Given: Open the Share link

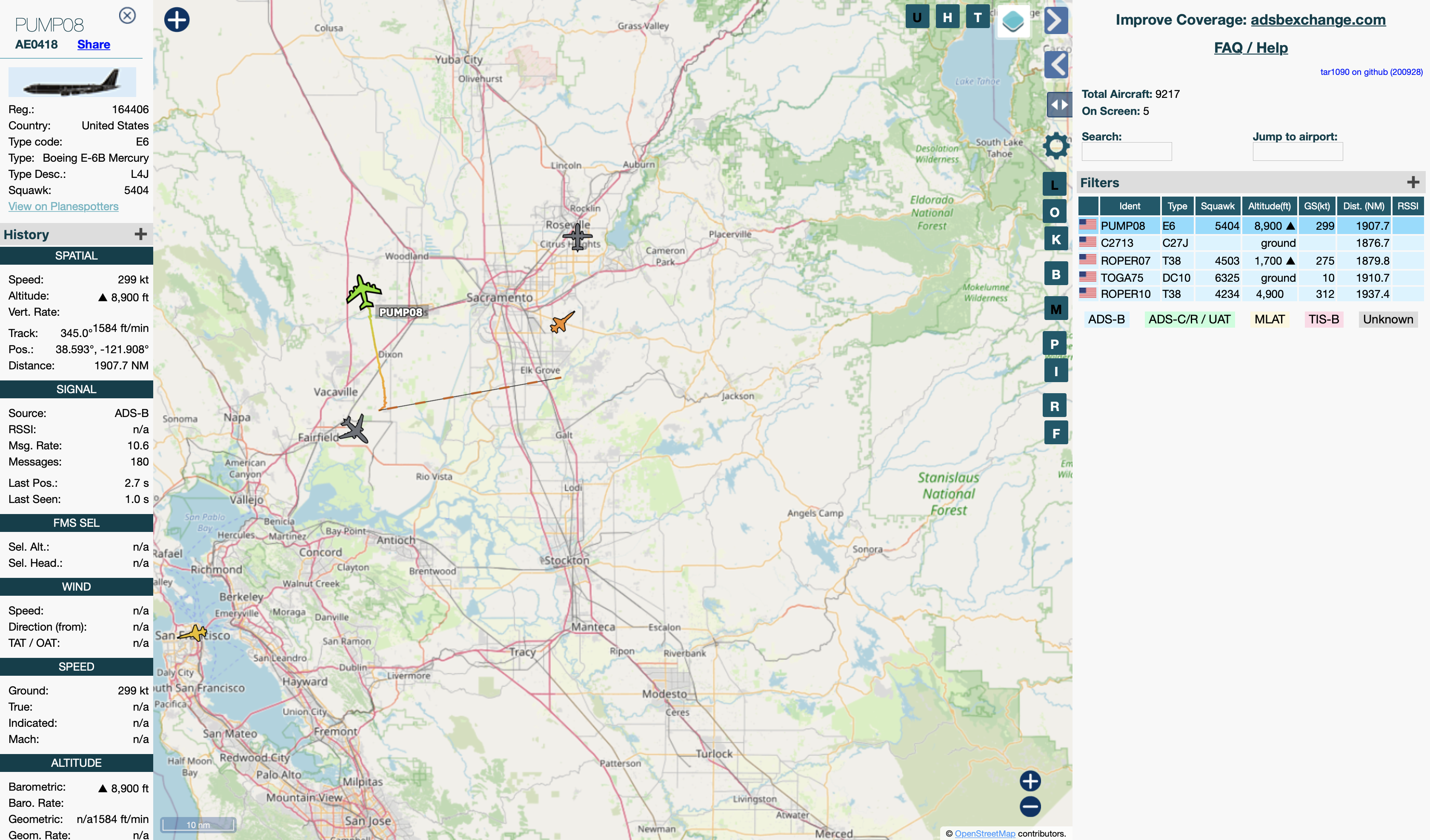Looking at the screenshot, I should [x=94, y=44].
